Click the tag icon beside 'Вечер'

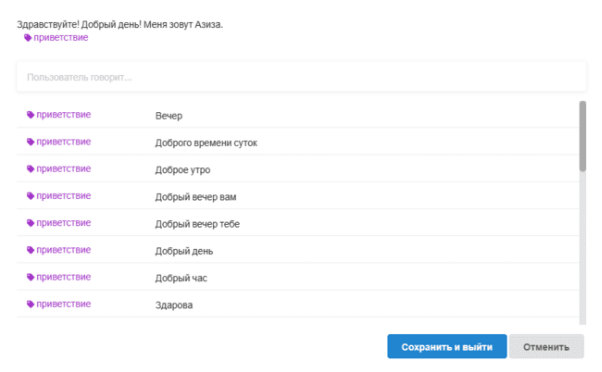tap(30, 115)
